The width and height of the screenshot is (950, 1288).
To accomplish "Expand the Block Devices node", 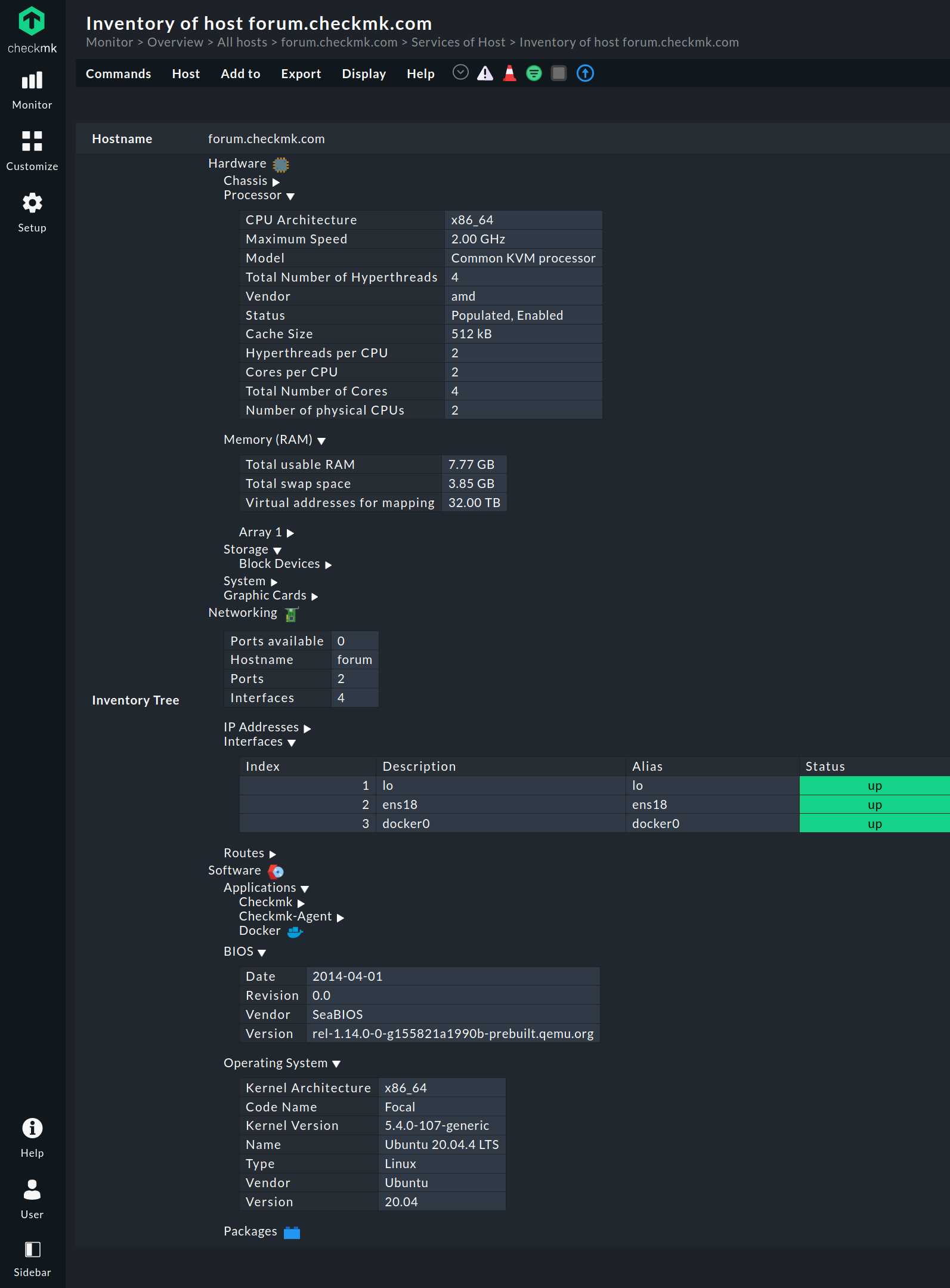I will coord(328,565).
